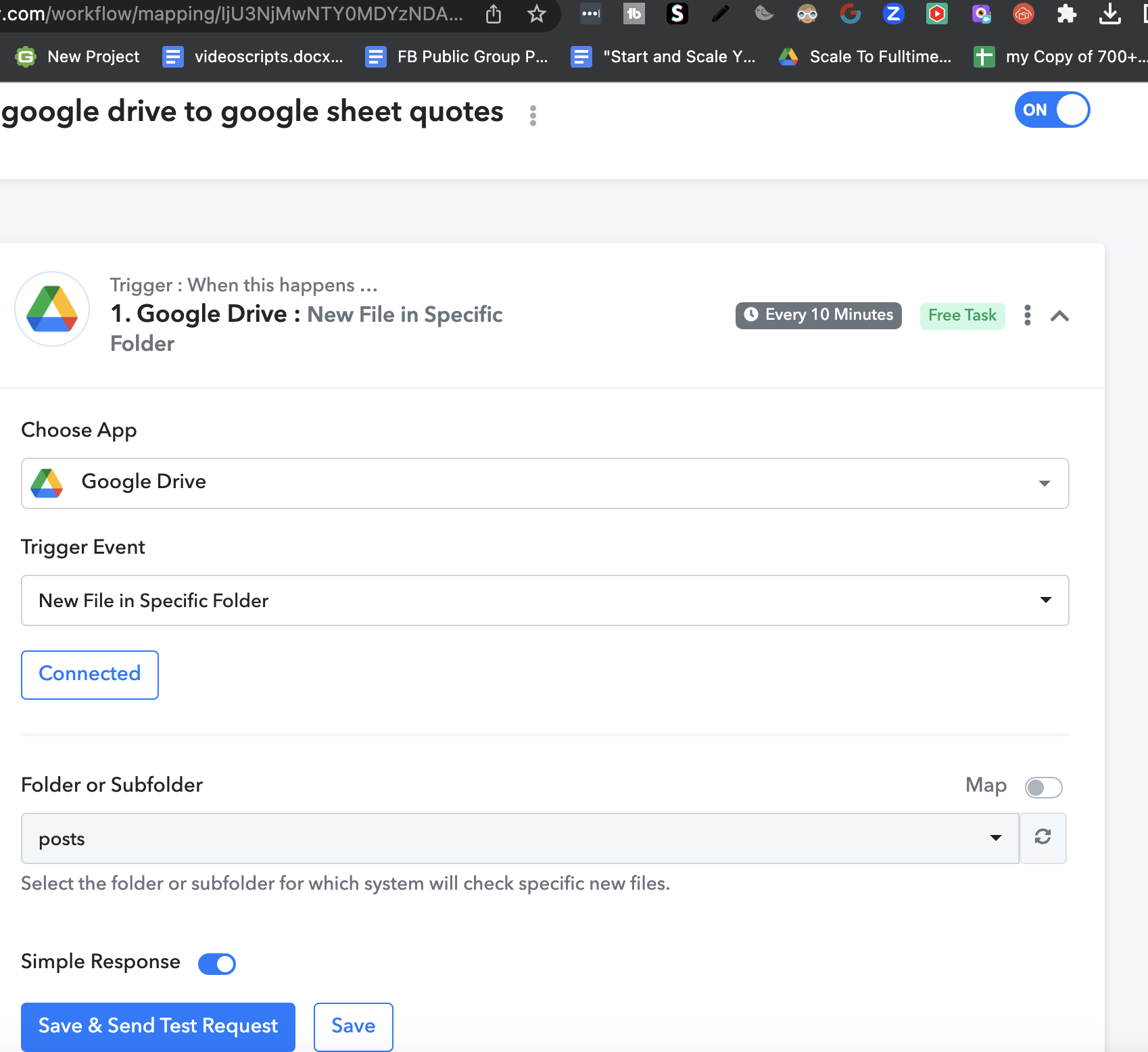Open the three-dots password extension icon
This screenshot has width=1148, height=1052.
coord(591,14)
